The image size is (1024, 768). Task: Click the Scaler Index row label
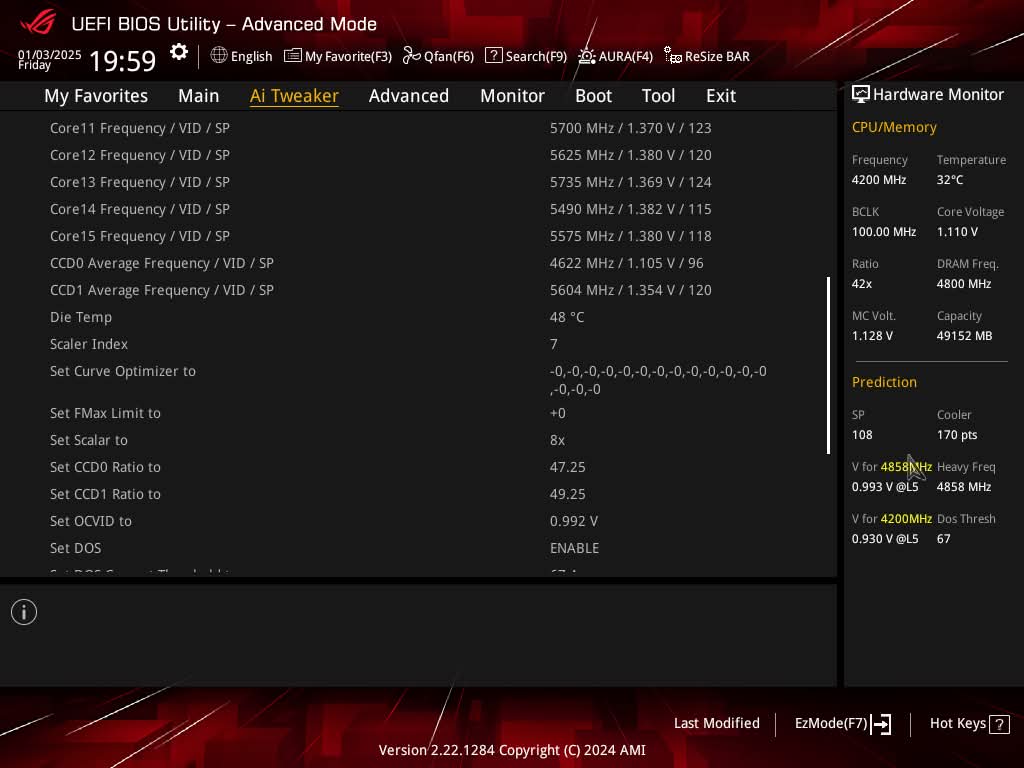point(89,344)
